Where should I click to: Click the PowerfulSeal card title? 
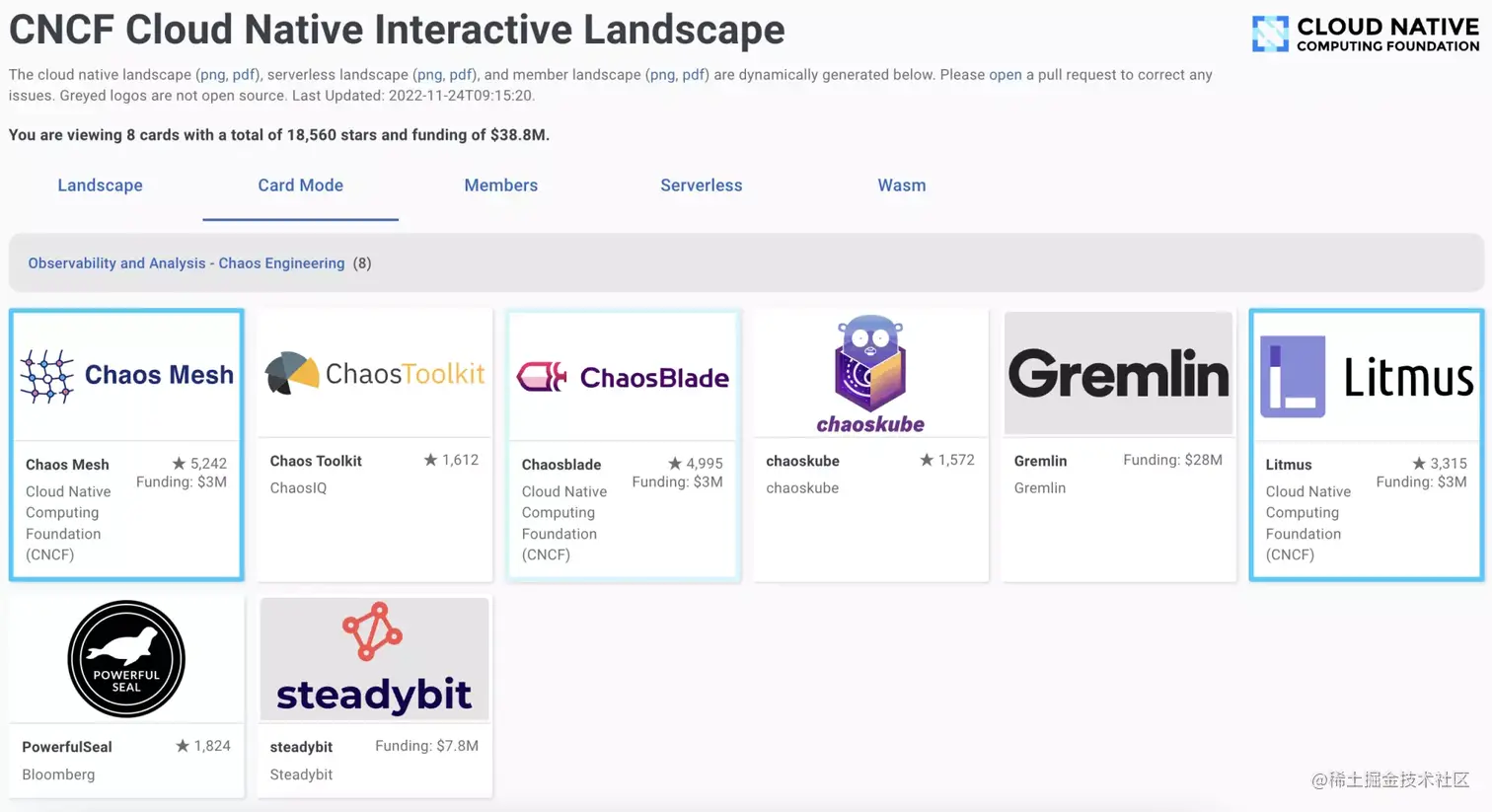coord(67,747)
